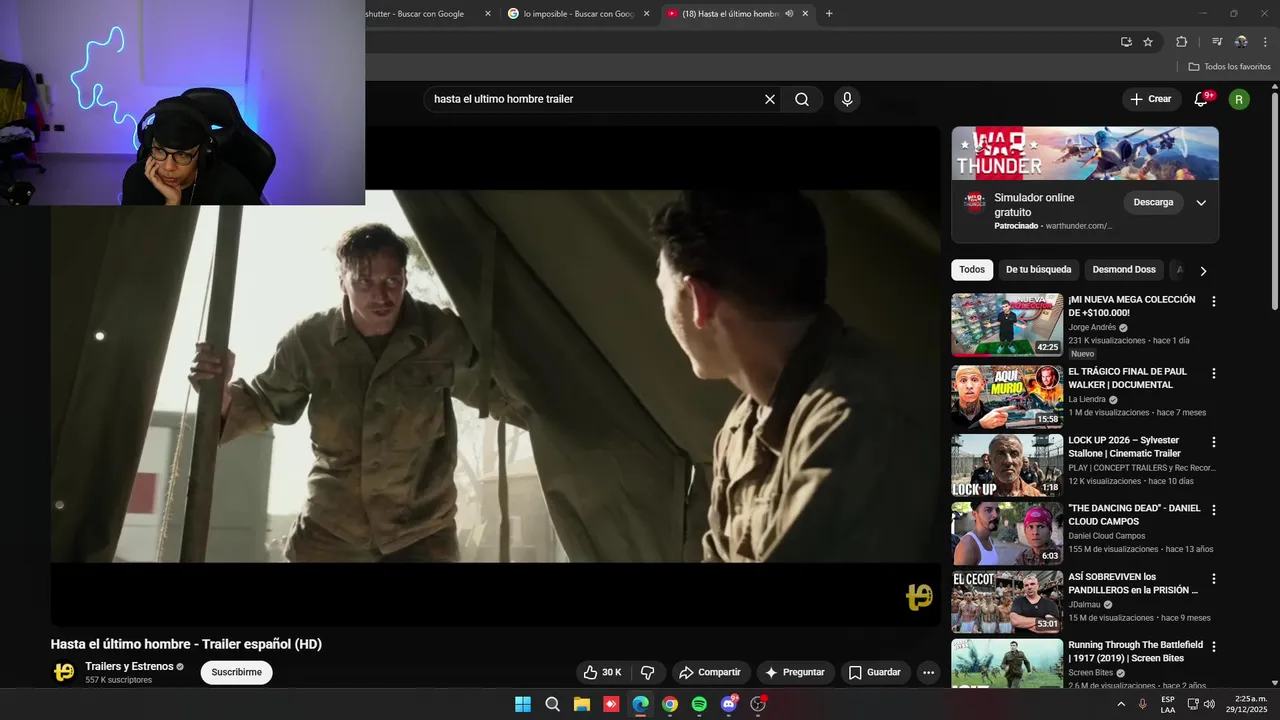
Task: Select the 'Todos' filter chip
Action: (972, 269)
